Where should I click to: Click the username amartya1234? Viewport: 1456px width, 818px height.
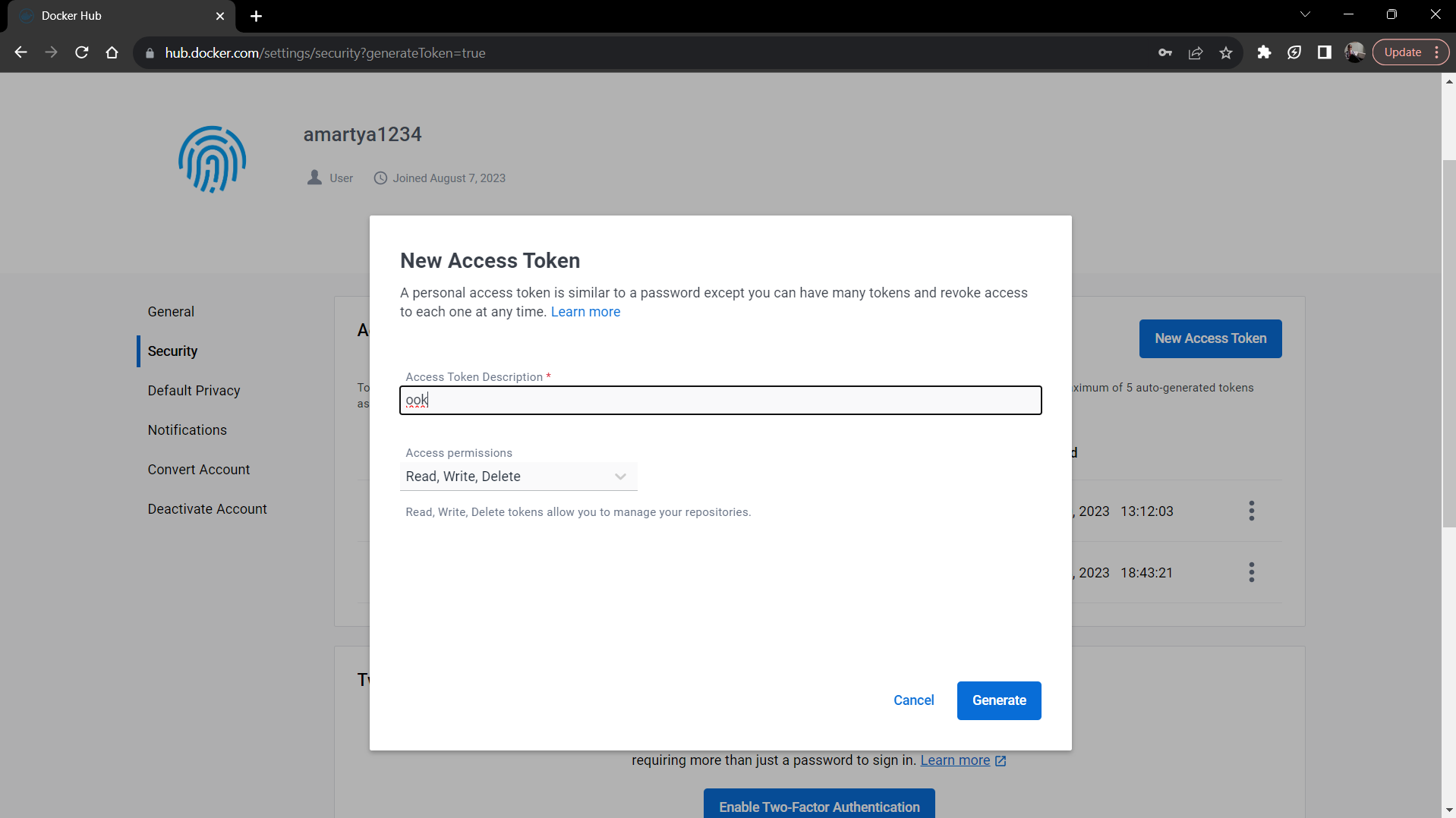point(362,134)
